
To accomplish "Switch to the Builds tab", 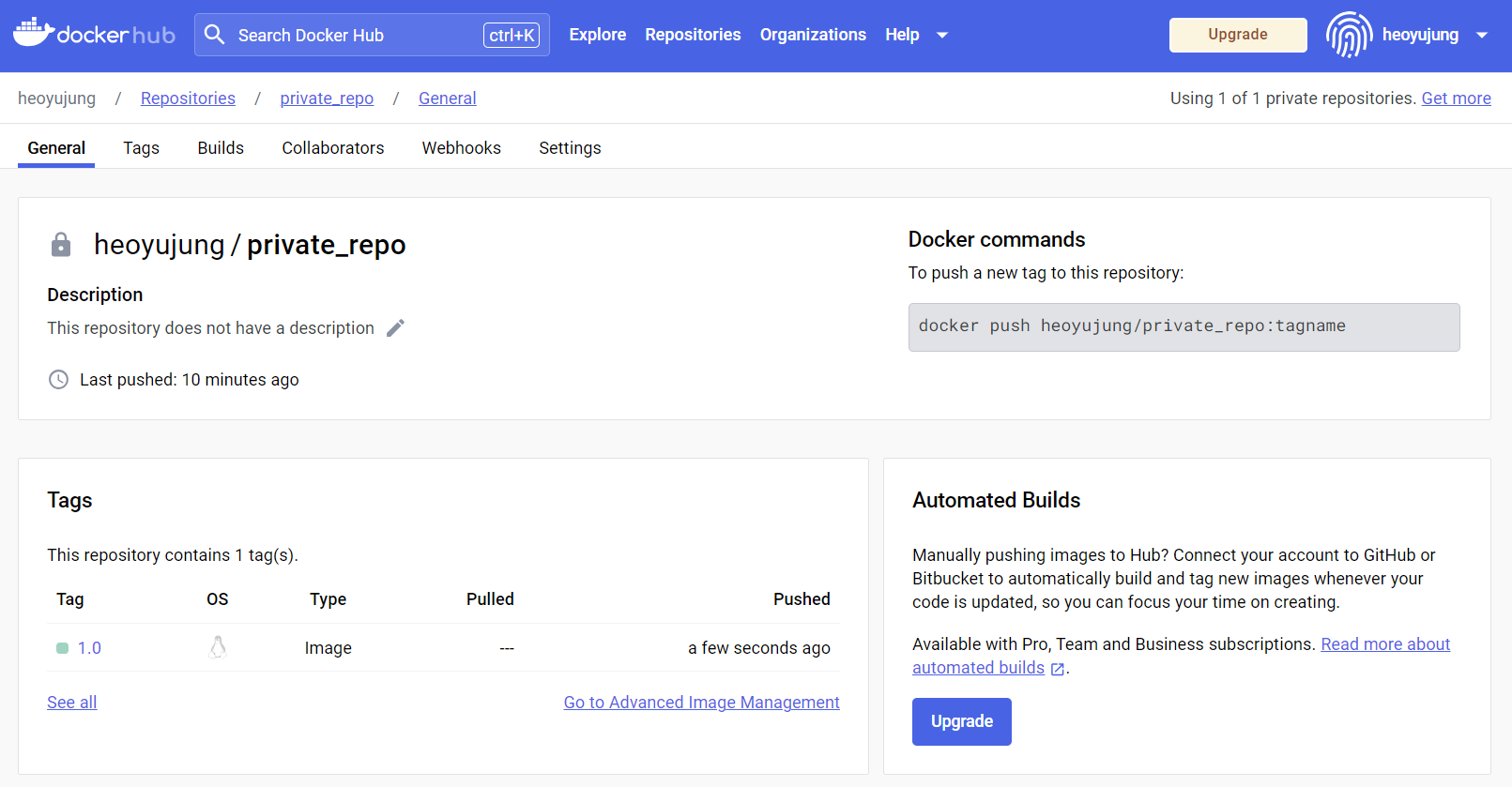I will (221, 148).
